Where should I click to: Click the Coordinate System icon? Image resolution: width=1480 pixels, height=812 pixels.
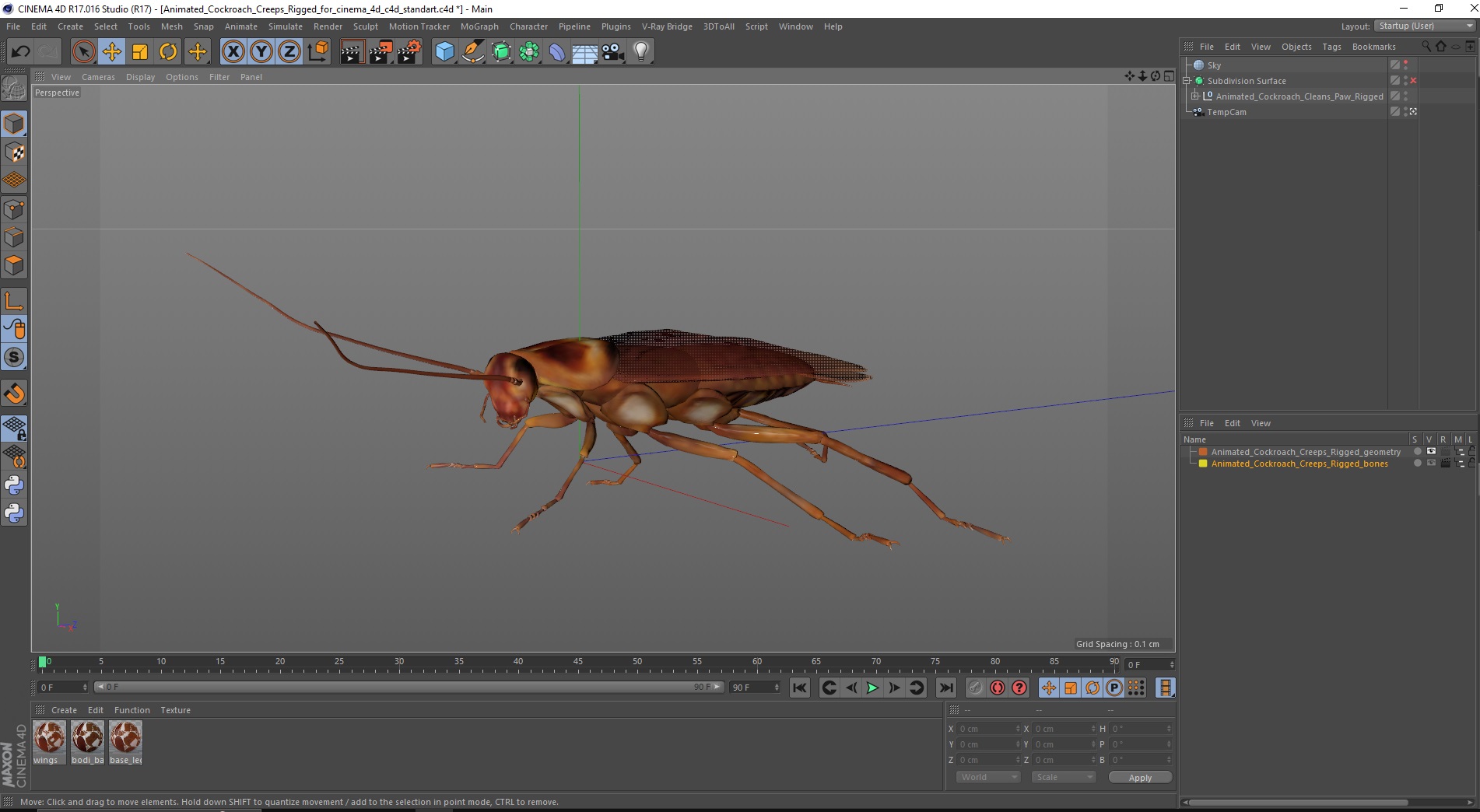point(317,52)
